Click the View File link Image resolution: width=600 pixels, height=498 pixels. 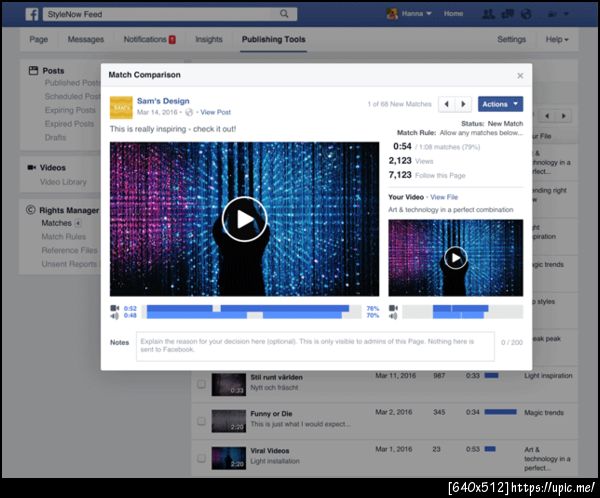tap(444, 197)
